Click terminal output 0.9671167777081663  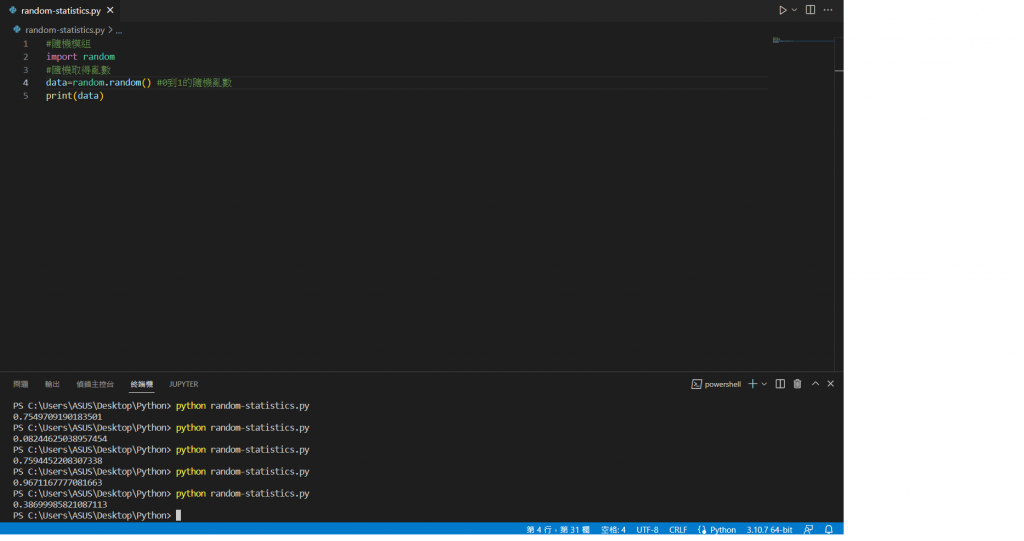point(57,483)
